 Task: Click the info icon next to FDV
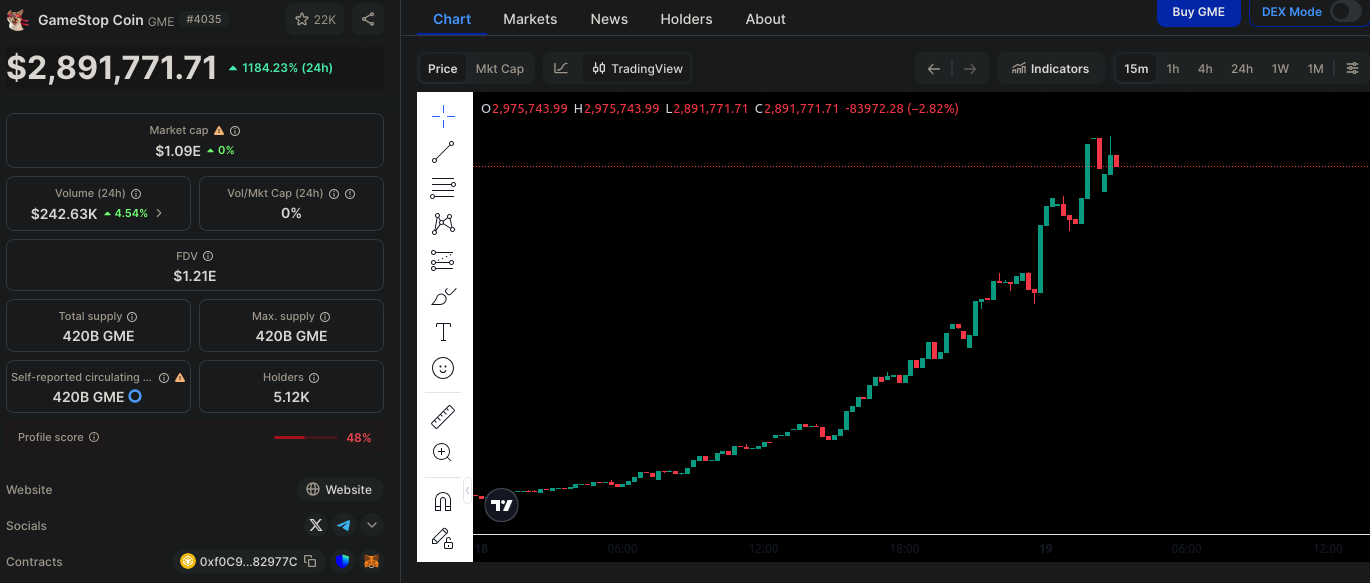[208, 256]
